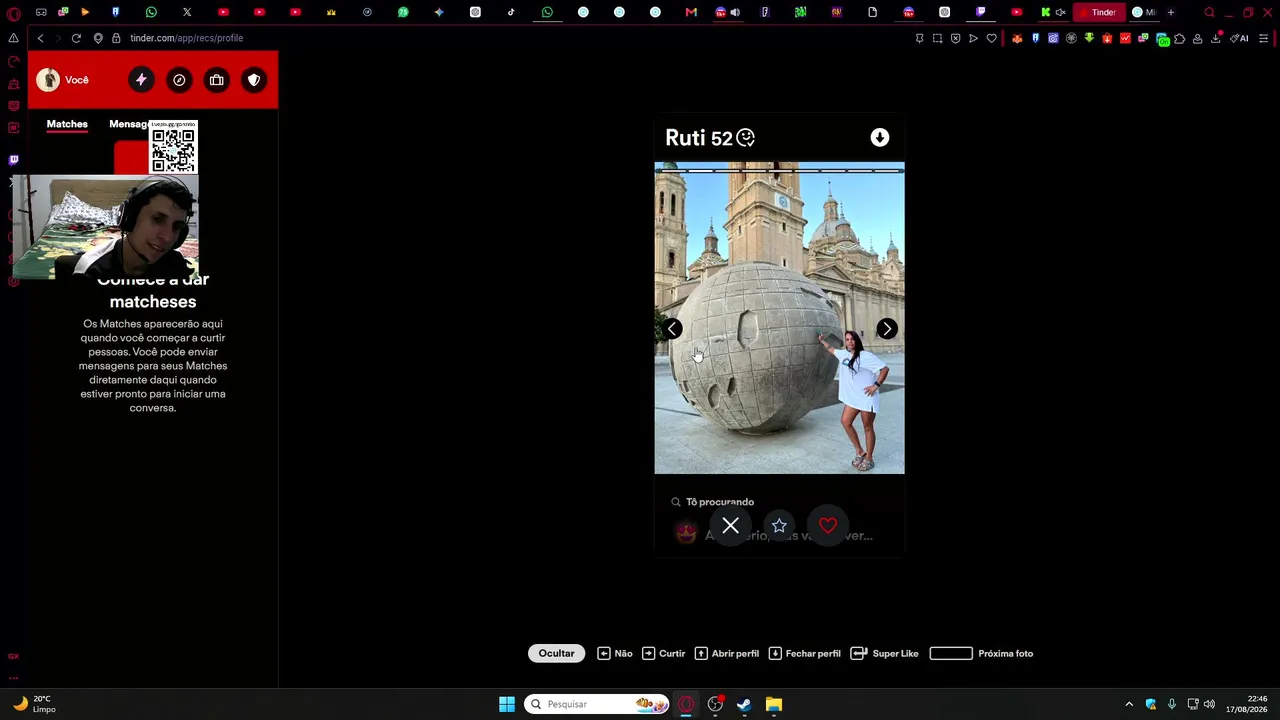Open File Explorer from the taskbar

pyautogui.click(x=774, y=704)
